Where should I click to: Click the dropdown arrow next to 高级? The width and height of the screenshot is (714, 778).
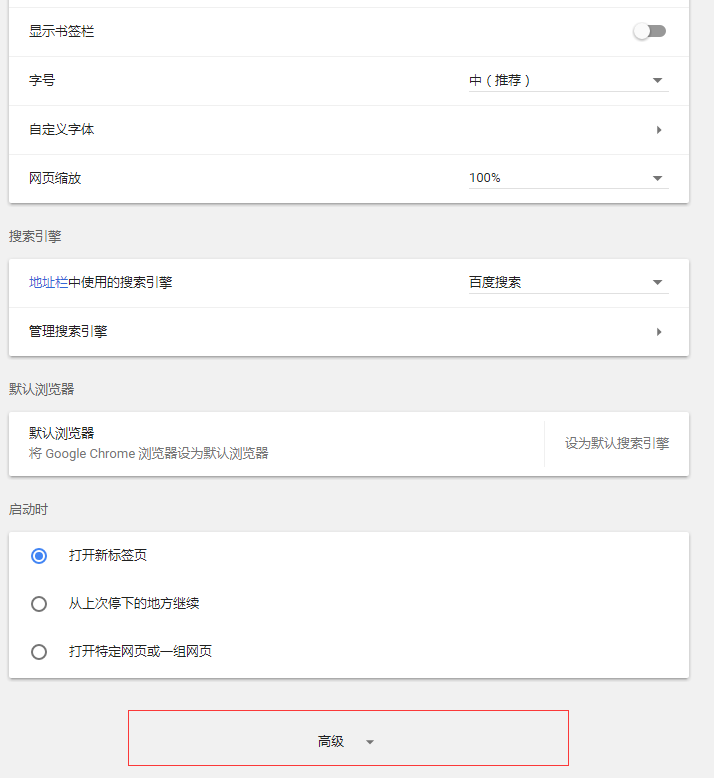(x=370, y=742)
